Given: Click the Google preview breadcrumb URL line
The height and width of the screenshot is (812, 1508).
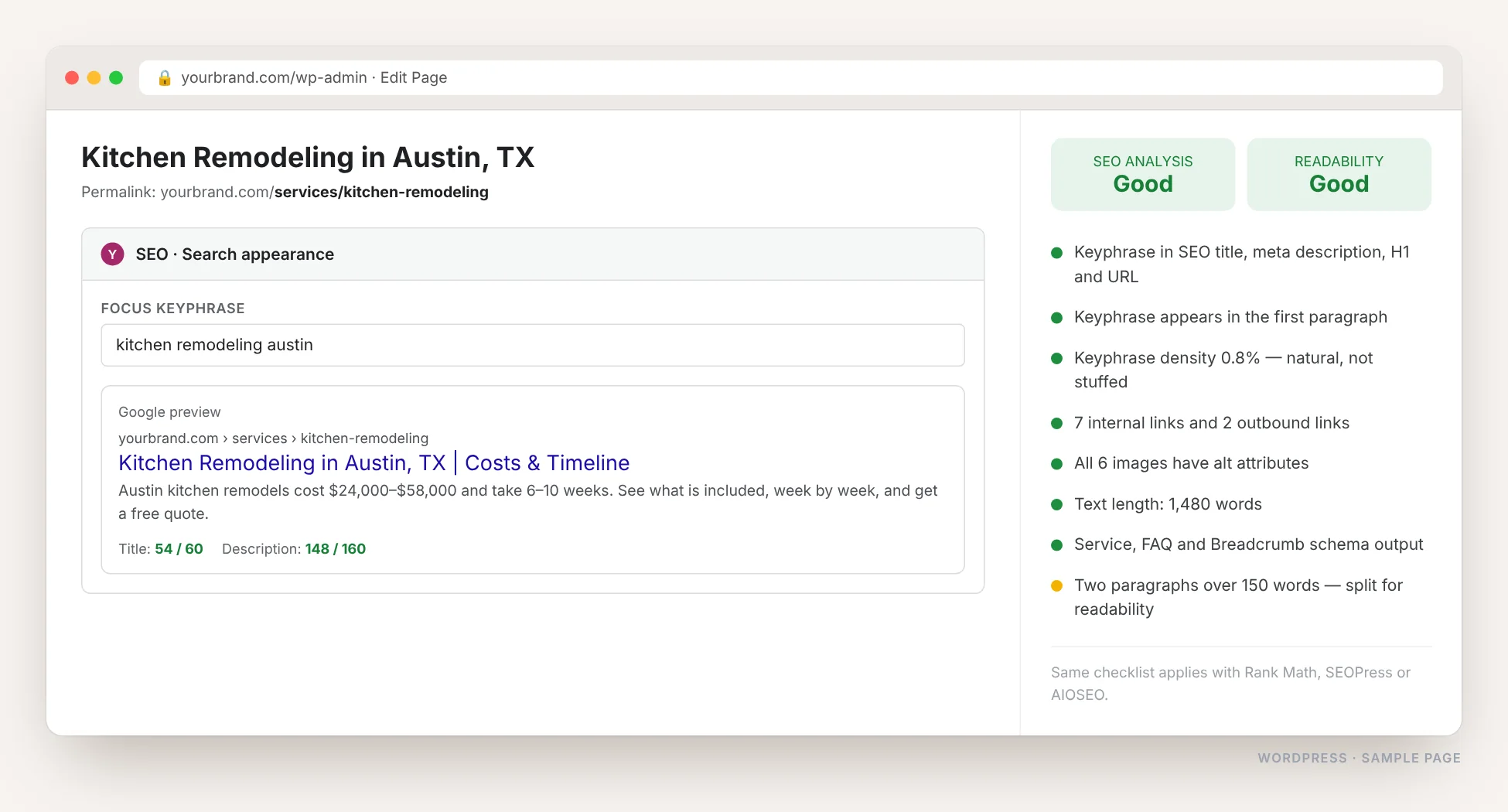Looking at the screenshot, I should [273, 438].
